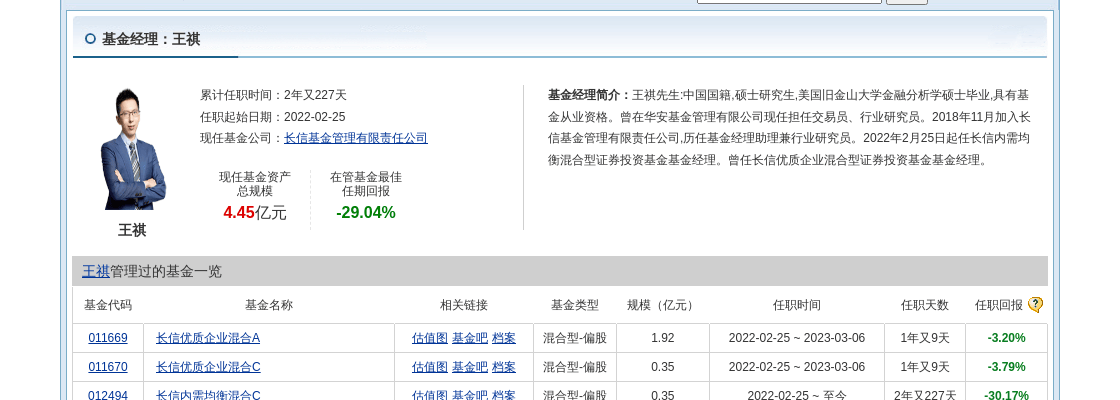Open the 长信内需均衡混合C fund page
Image resolution: width=1120 pixels, height=400 pixels.
pyautogui.click(x=208, y=395)
